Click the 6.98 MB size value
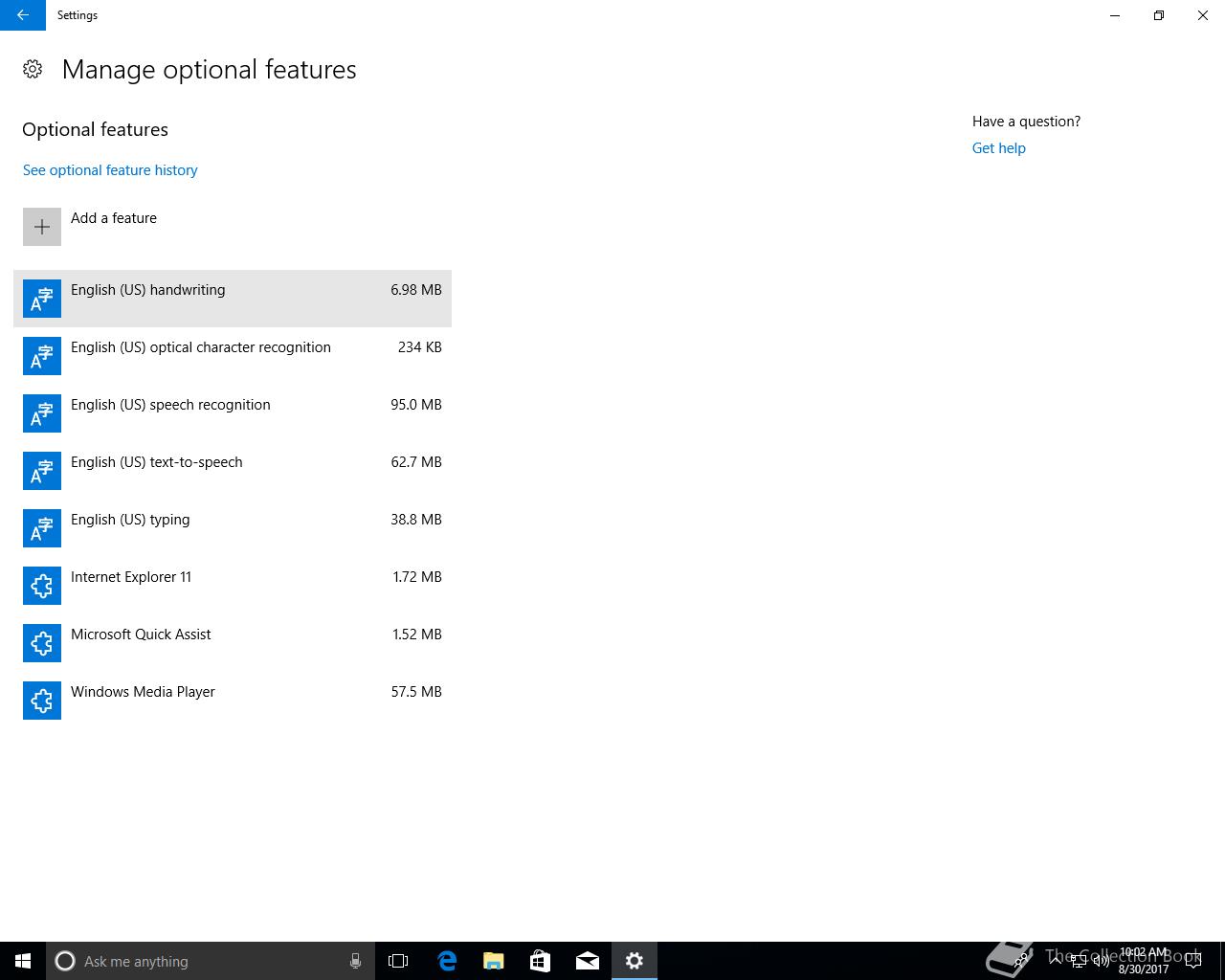This screenshot has height=980, width=1225. (x=416, y=290)
